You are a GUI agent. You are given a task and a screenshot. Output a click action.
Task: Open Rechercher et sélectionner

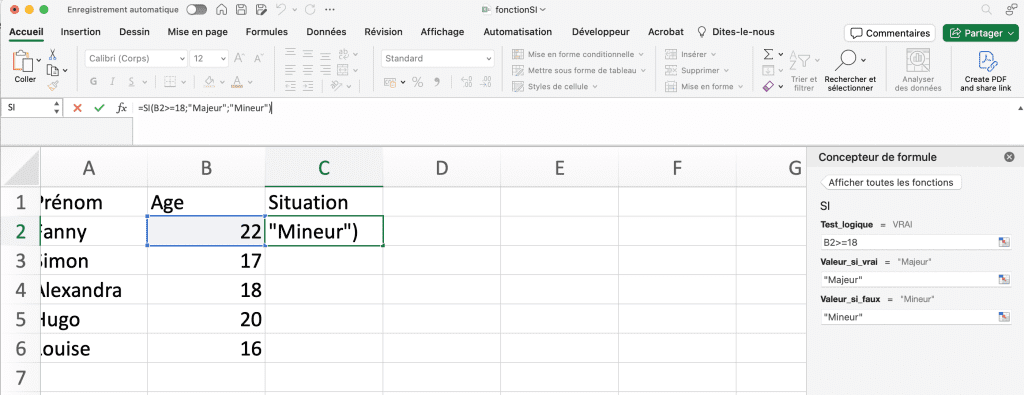[x=849, y=71]
